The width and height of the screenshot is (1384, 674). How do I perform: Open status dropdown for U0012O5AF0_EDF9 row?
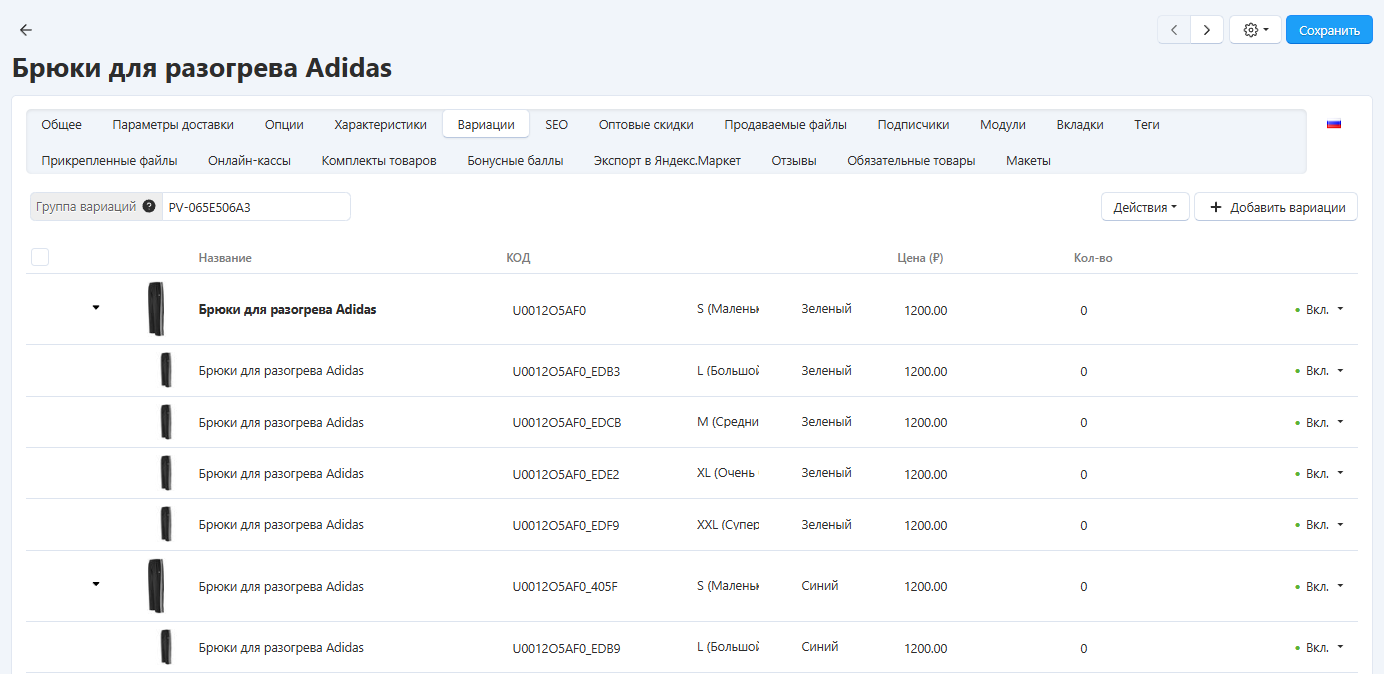pyautogui.click(x=1320, y=525)
